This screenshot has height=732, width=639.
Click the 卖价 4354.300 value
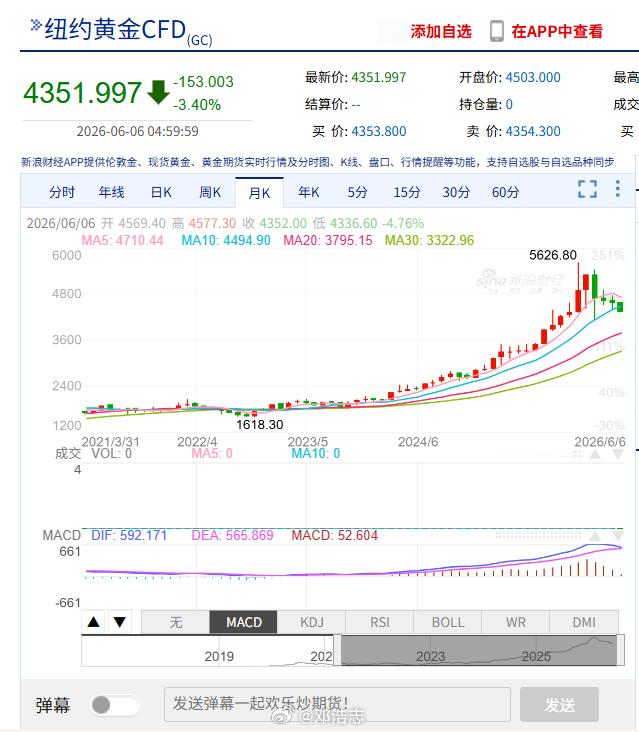click(x=533, y=132)
